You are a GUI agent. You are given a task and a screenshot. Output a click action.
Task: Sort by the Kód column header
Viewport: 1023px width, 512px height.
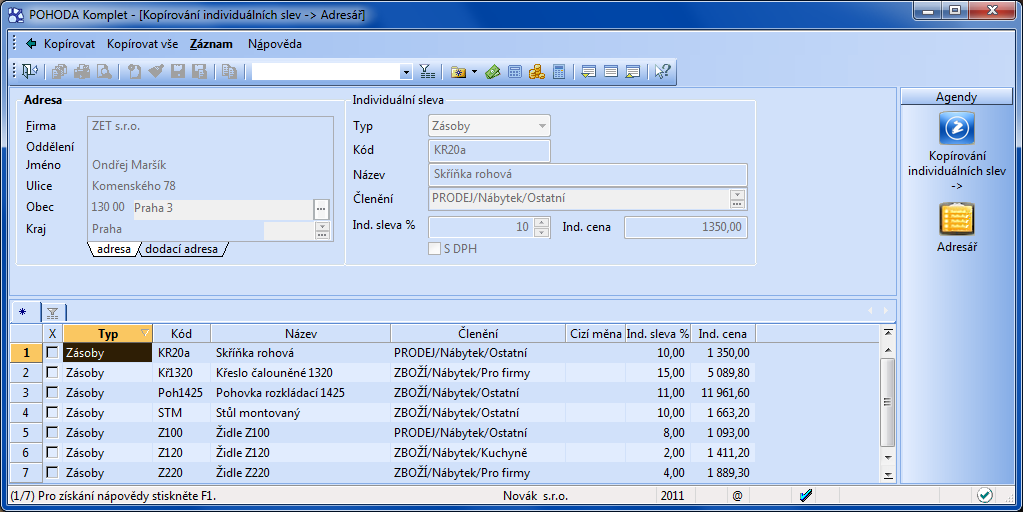[x=181, y=333]
